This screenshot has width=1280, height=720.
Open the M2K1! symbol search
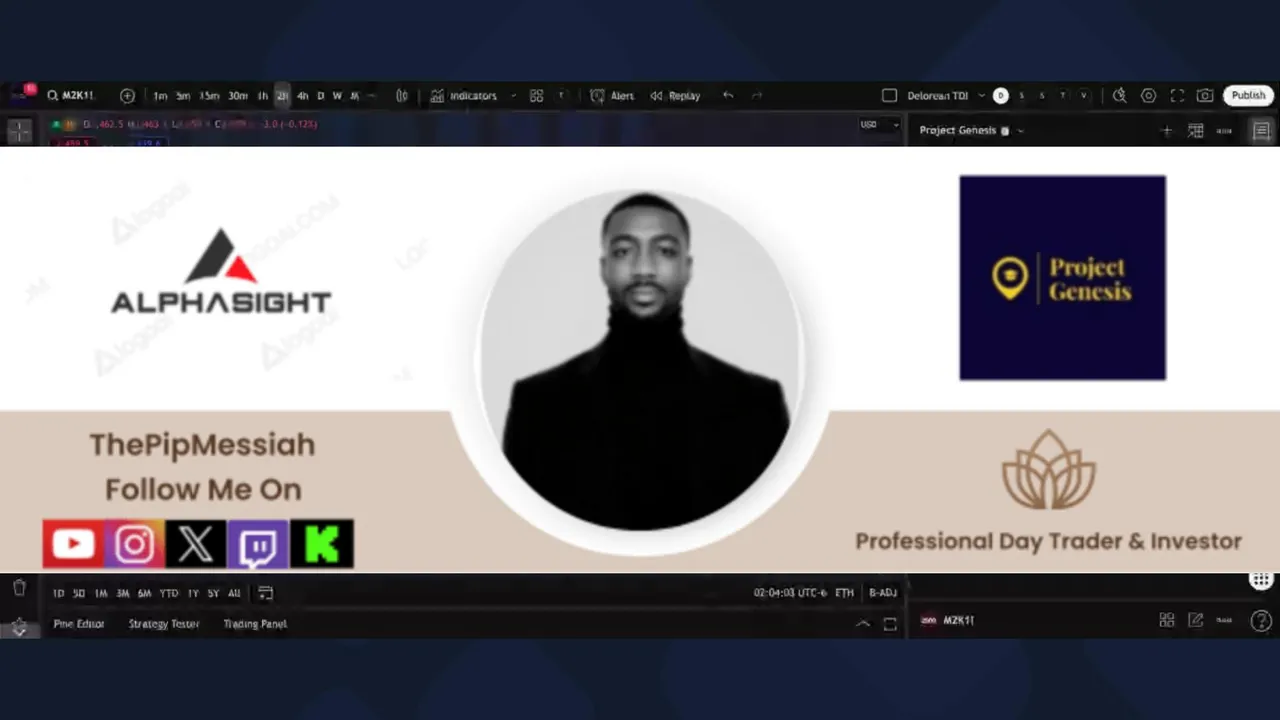[x=70, y=96]
